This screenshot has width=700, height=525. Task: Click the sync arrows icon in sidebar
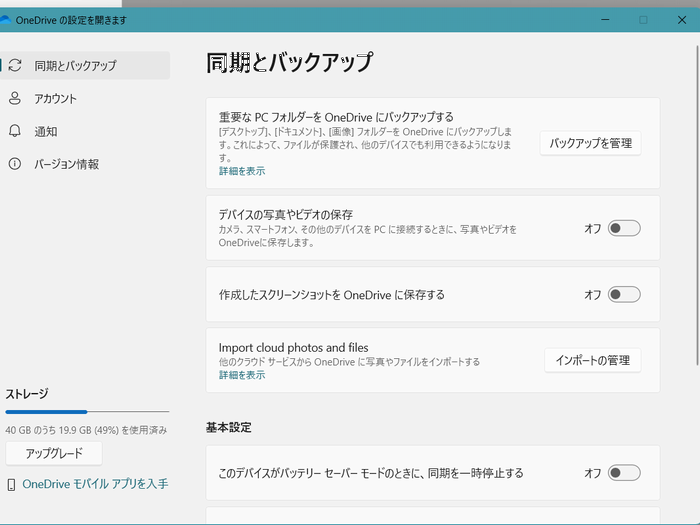14,66
